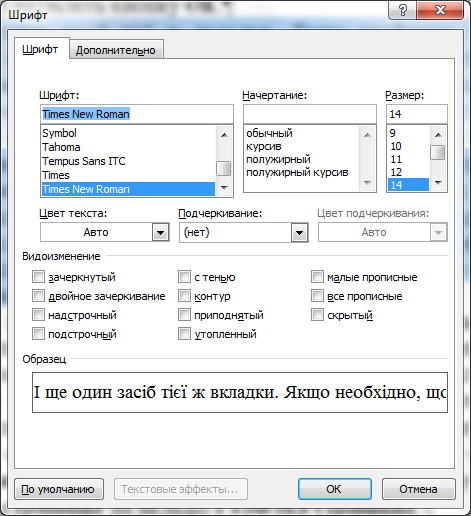Select Tahoma in the font list

[x=128, y=147]
